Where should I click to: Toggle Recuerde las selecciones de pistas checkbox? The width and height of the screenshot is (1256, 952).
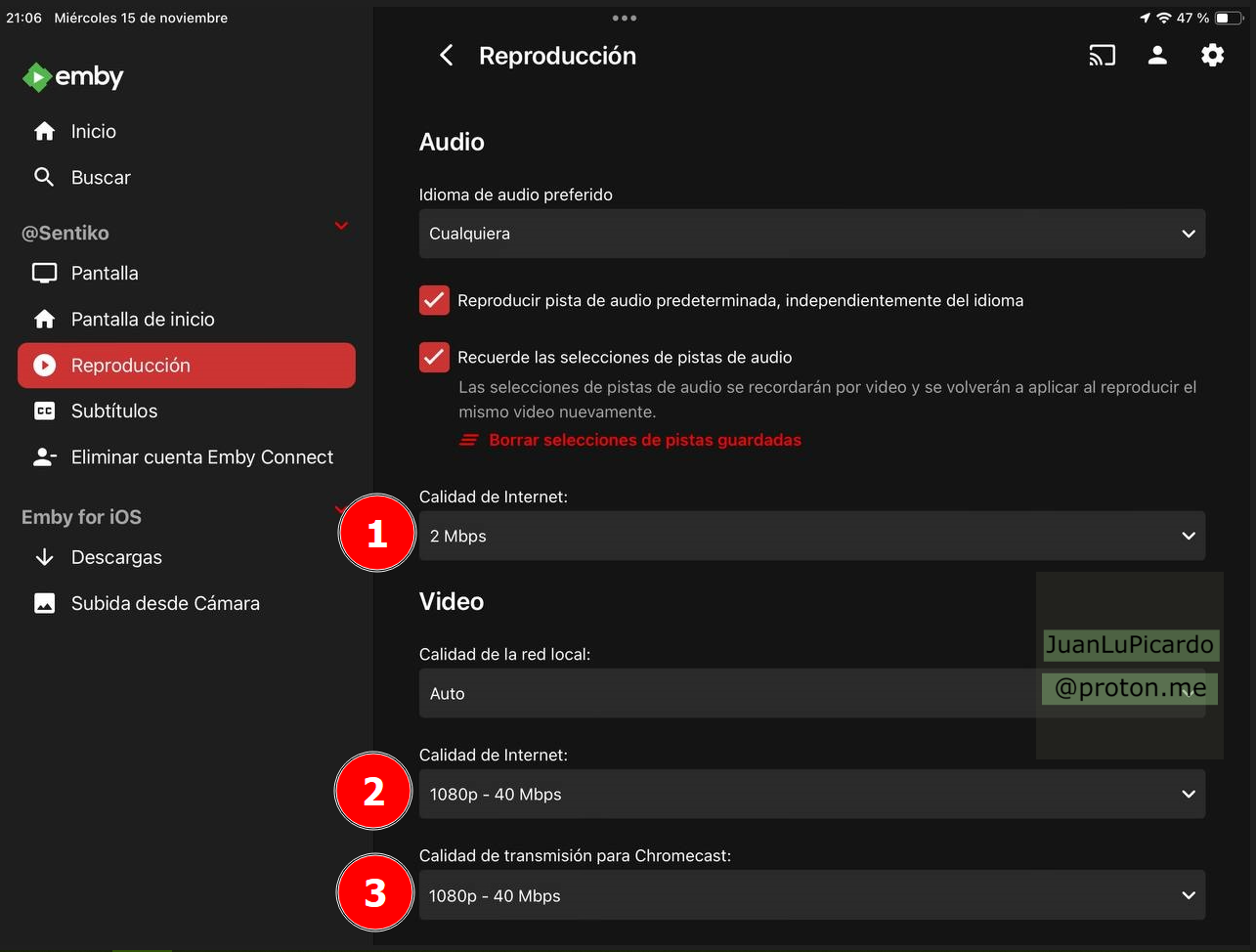[434, 357]
